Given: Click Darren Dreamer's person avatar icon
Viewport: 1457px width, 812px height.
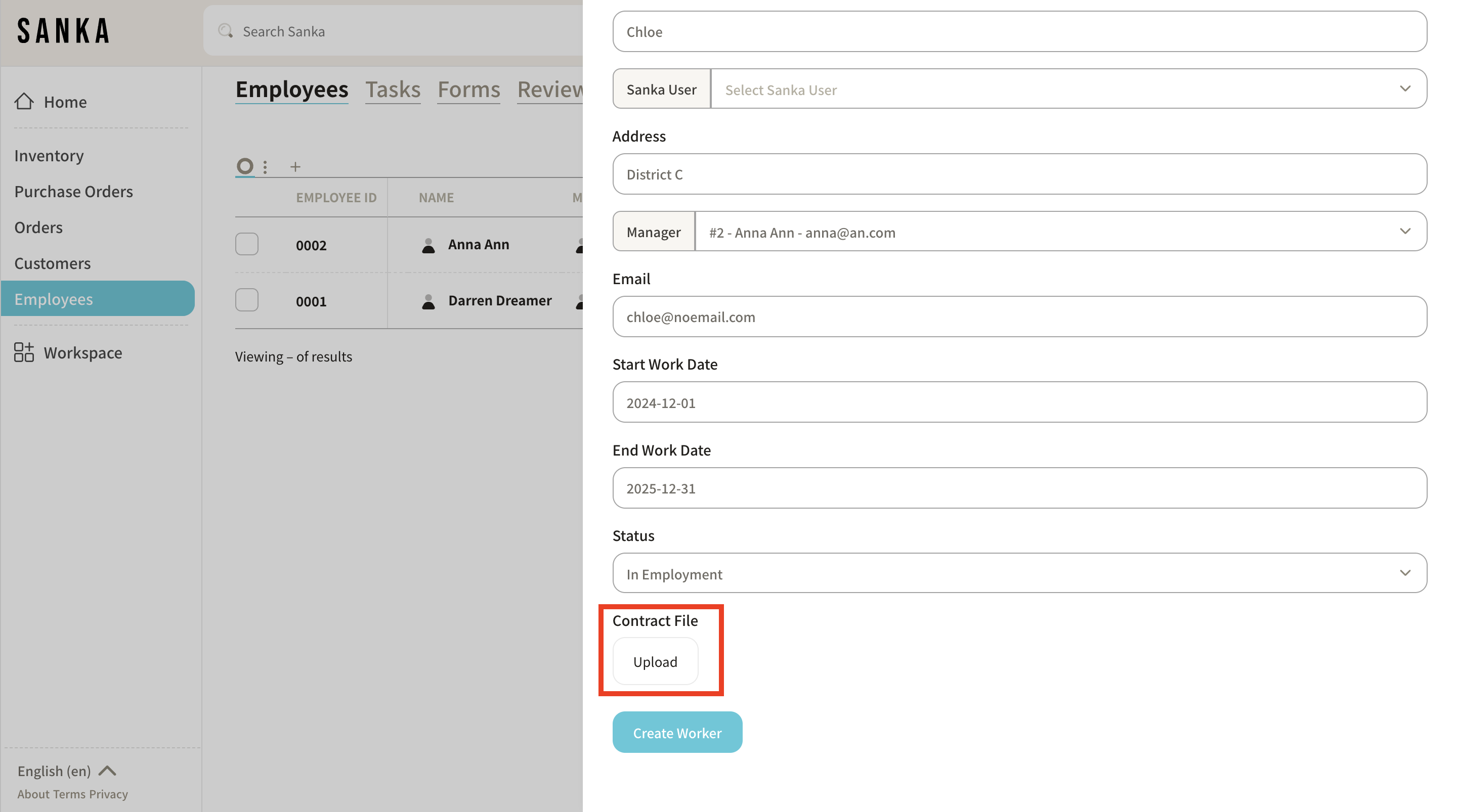Looking at the screenshot, I should 428,301.
